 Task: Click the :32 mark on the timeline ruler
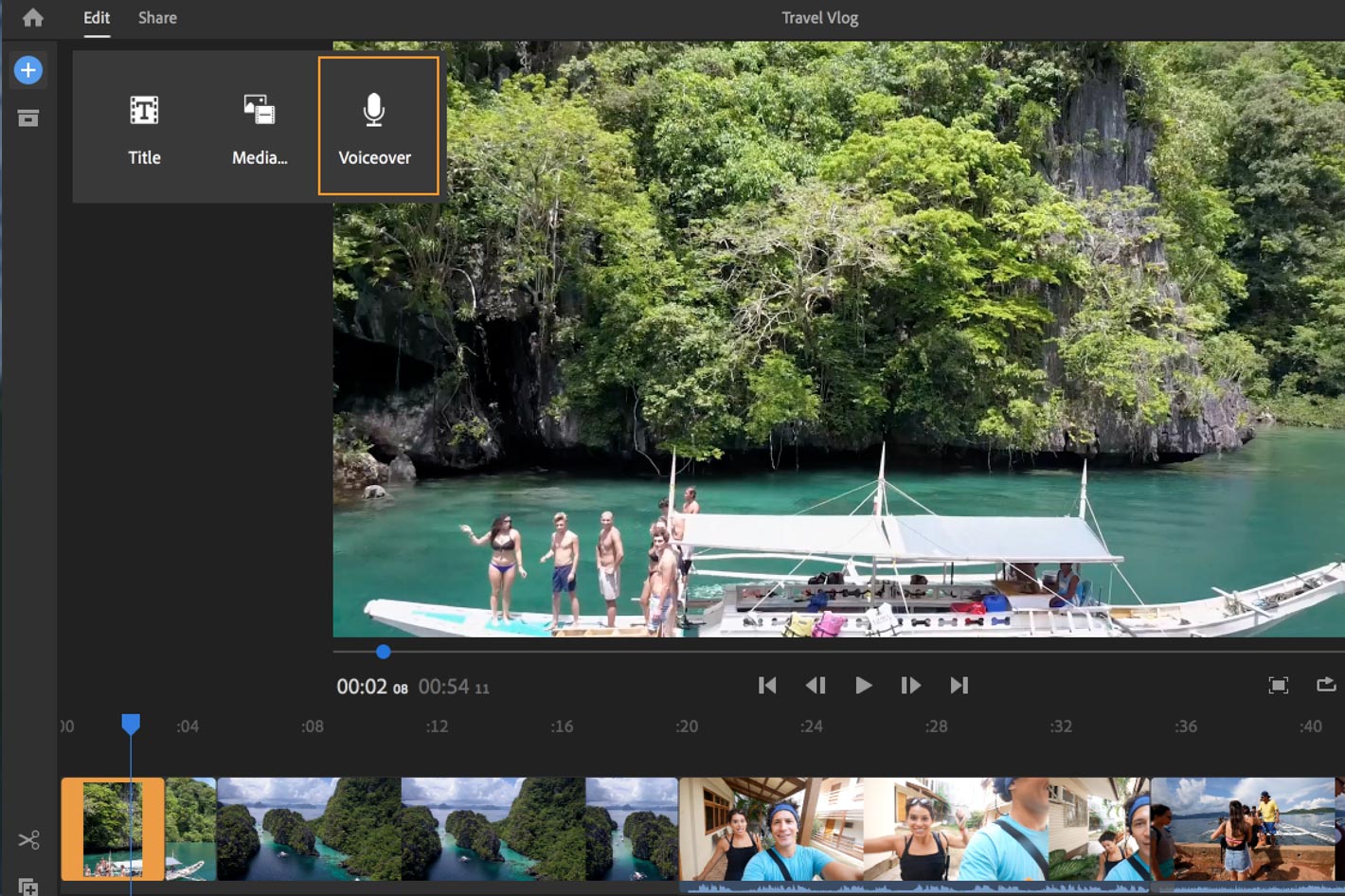coord(1061,726)
